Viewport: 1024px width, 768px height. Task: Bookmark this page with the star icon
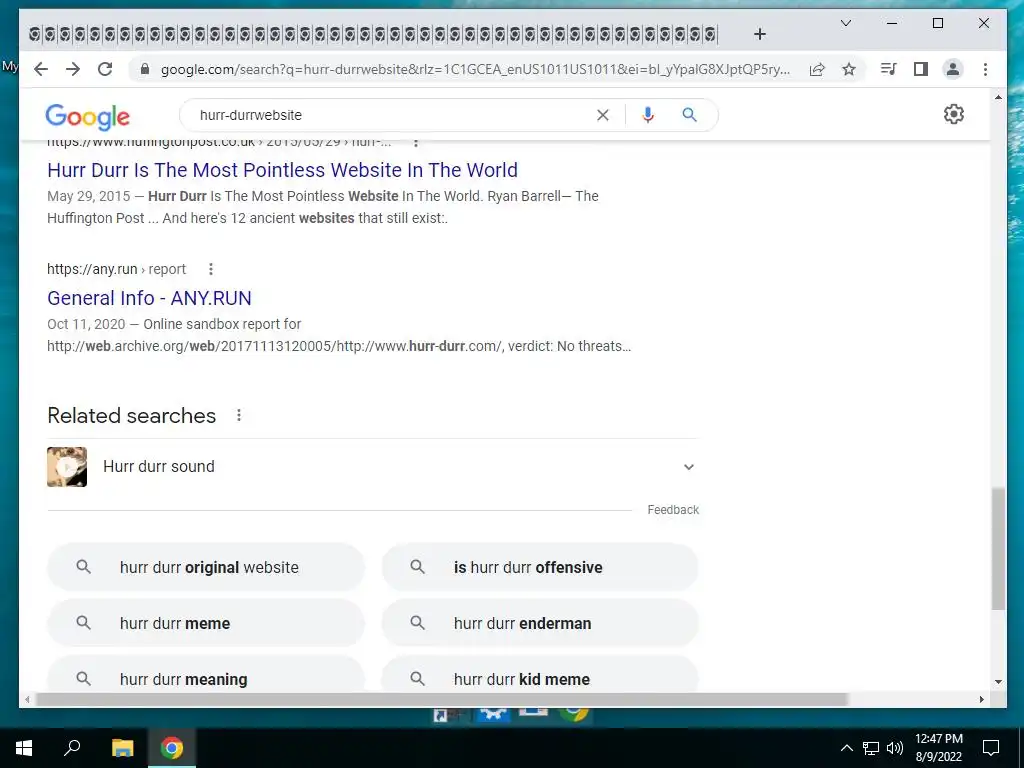point(848,69)
